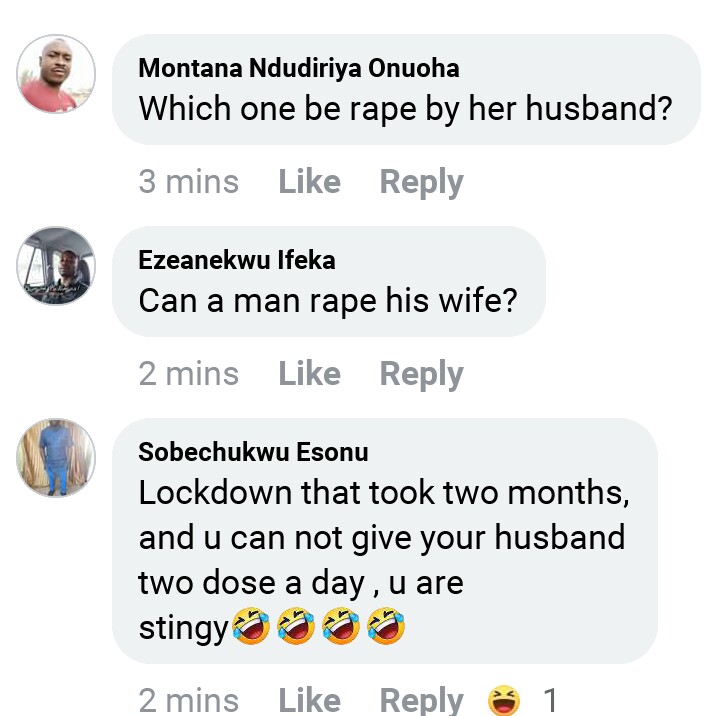This screenshot has width=720, height=716.
Task: View the reaction count on Sobechukwu's comment
Action: (549, 700)
